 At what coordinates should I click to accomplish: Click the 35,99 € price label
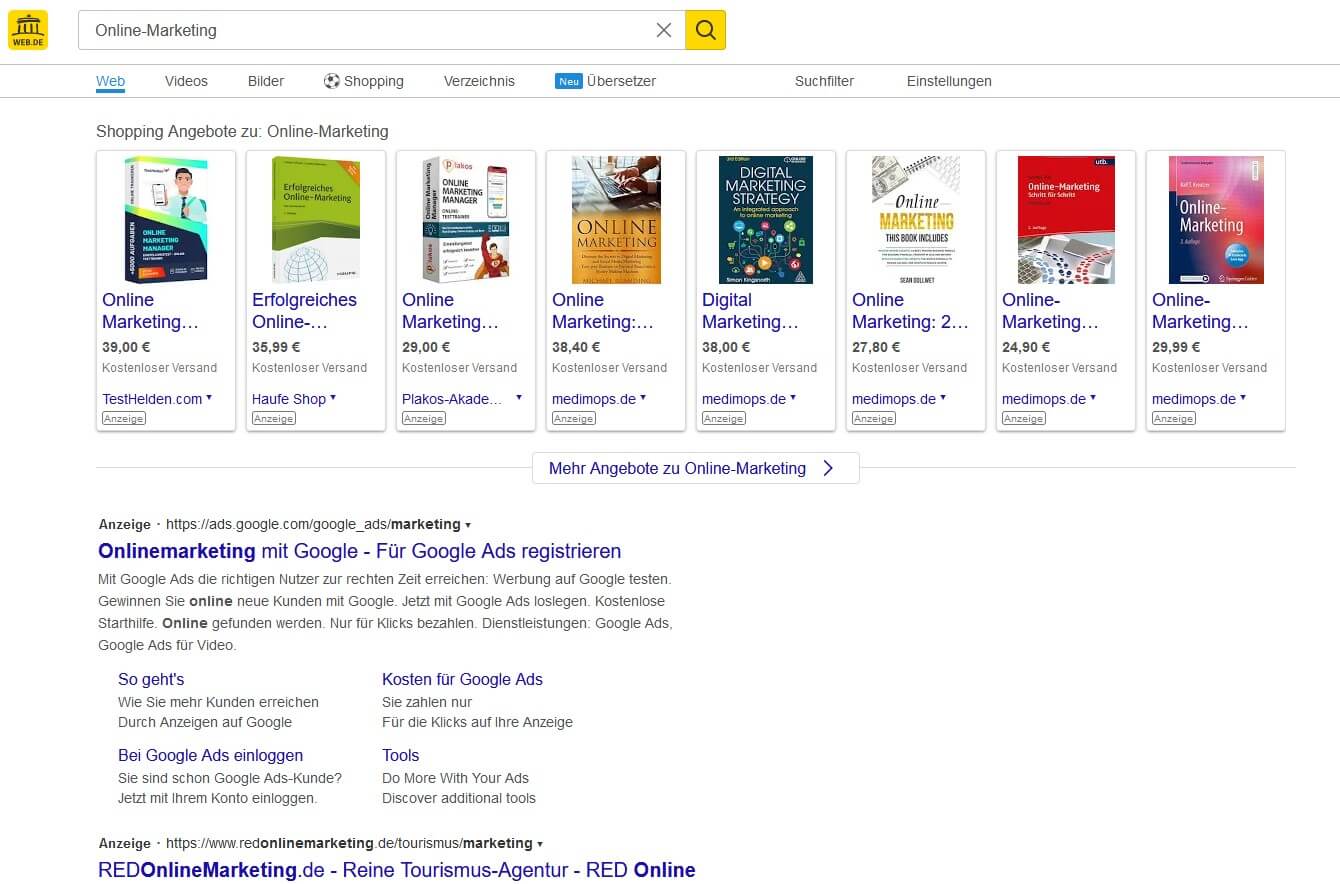point(276,347)
